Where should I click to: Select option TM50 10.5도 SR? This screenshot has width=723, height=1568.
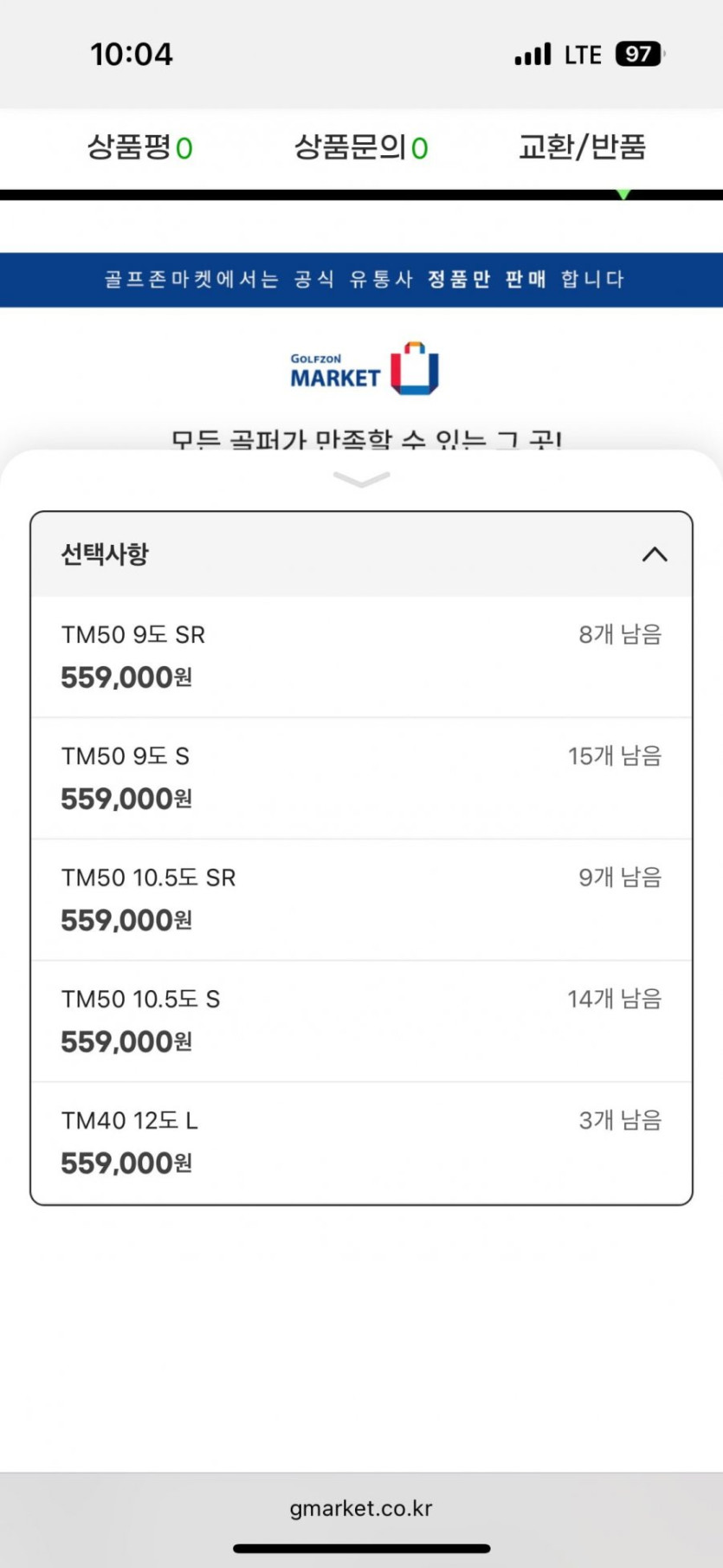361,899
